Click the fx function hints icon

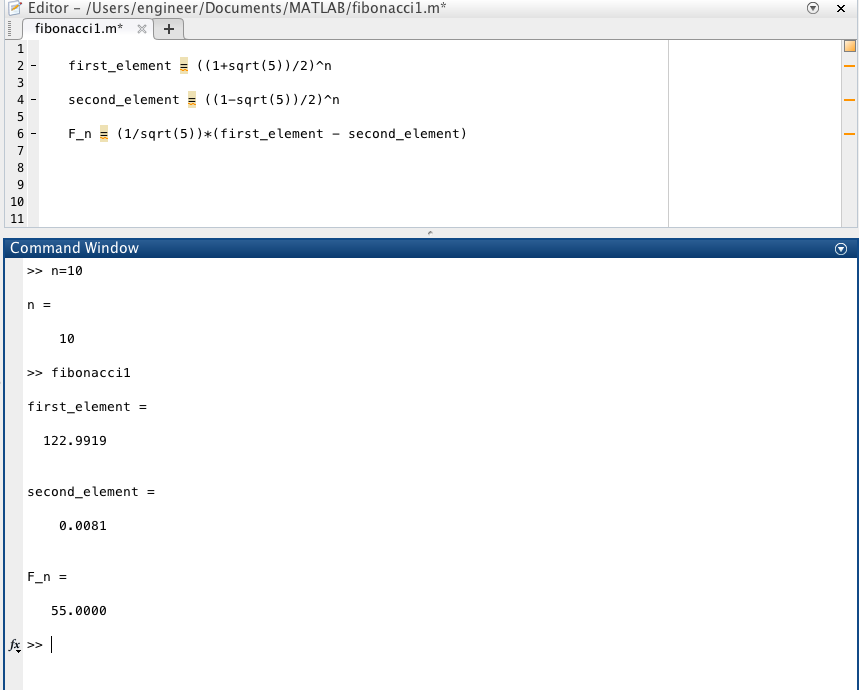click(12, 646)
